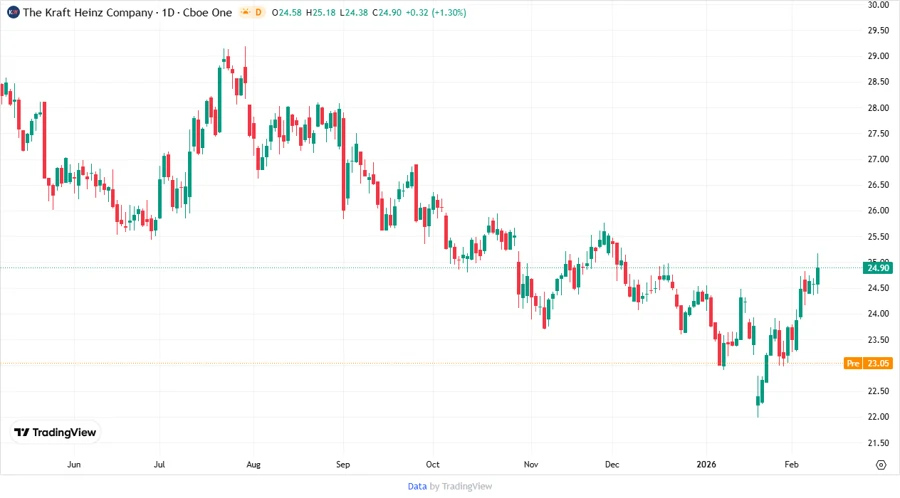
Task: Click the +0.32 (+1.30%) change value
Action: pos(436,12)
